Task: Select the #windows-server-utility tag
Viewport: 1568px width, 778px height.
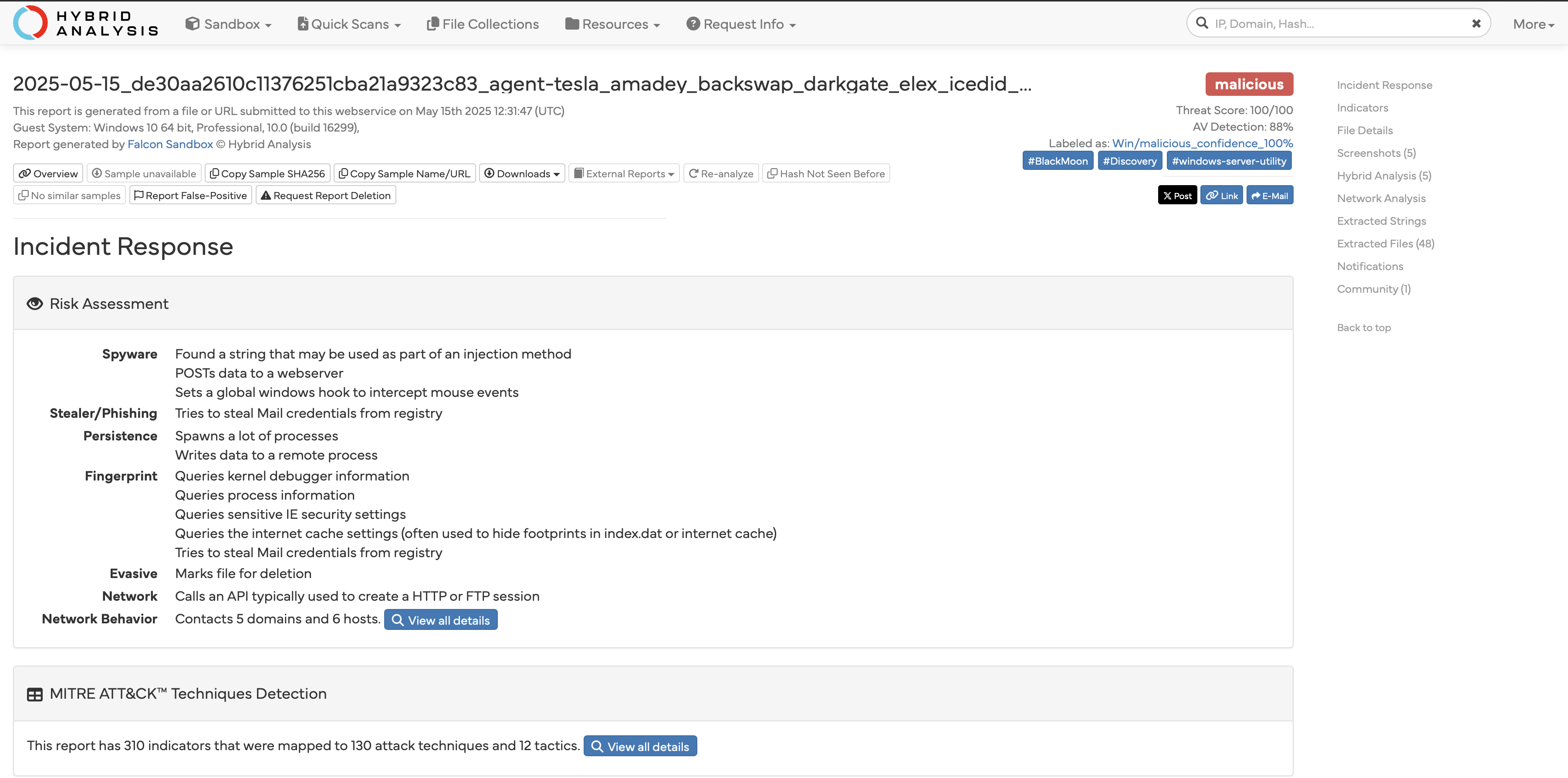Action: click(x=1229, y=161)
